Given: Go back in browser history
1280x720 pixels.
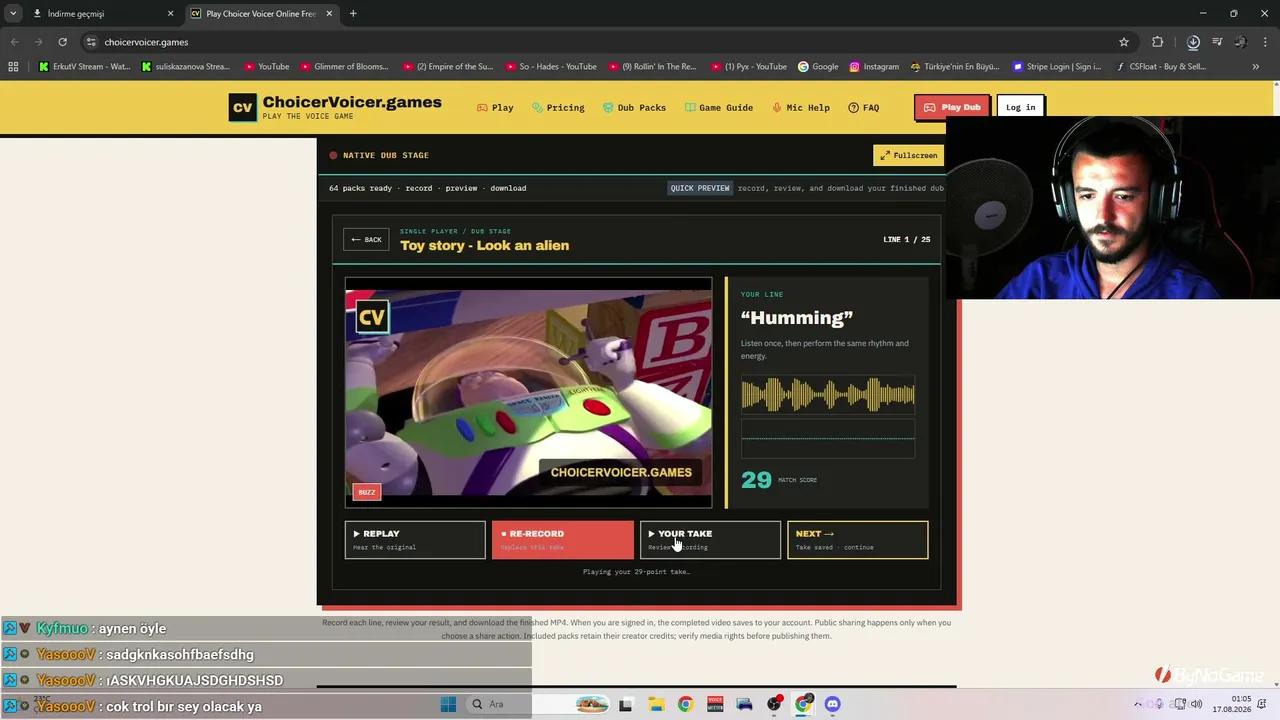Looking at the screenshot, I should click(14, 42).
